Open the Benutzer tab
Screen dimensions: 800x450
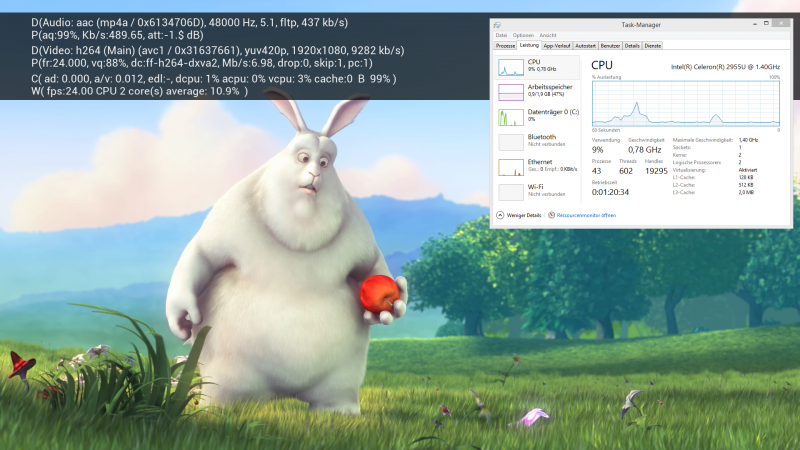coord(610,46)
